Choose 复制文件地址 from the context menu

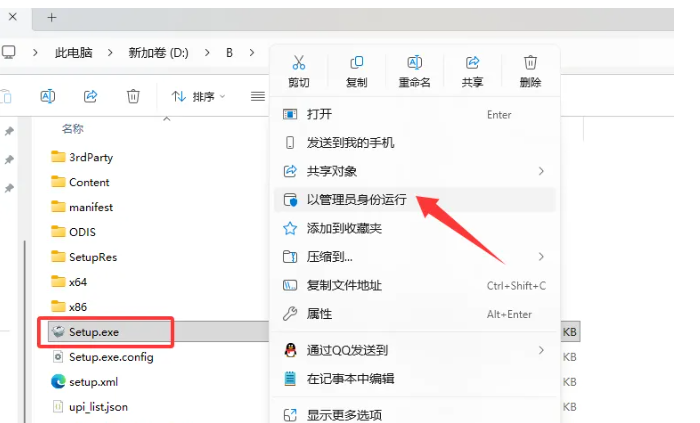click(x=344, y=286)
